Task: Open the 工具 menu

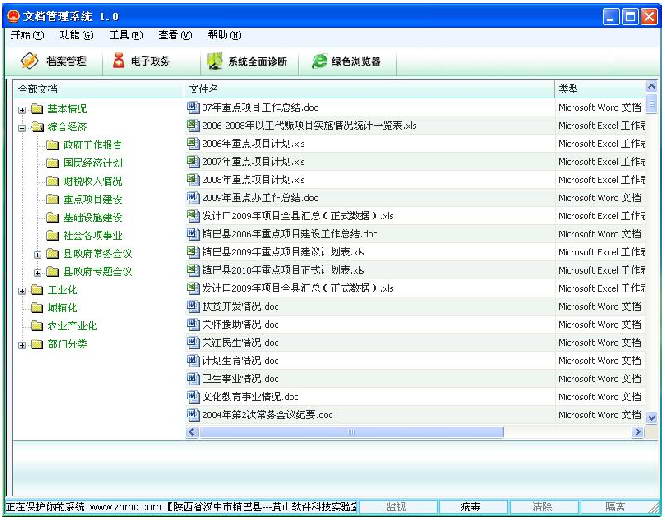Action: coord(125,35)
